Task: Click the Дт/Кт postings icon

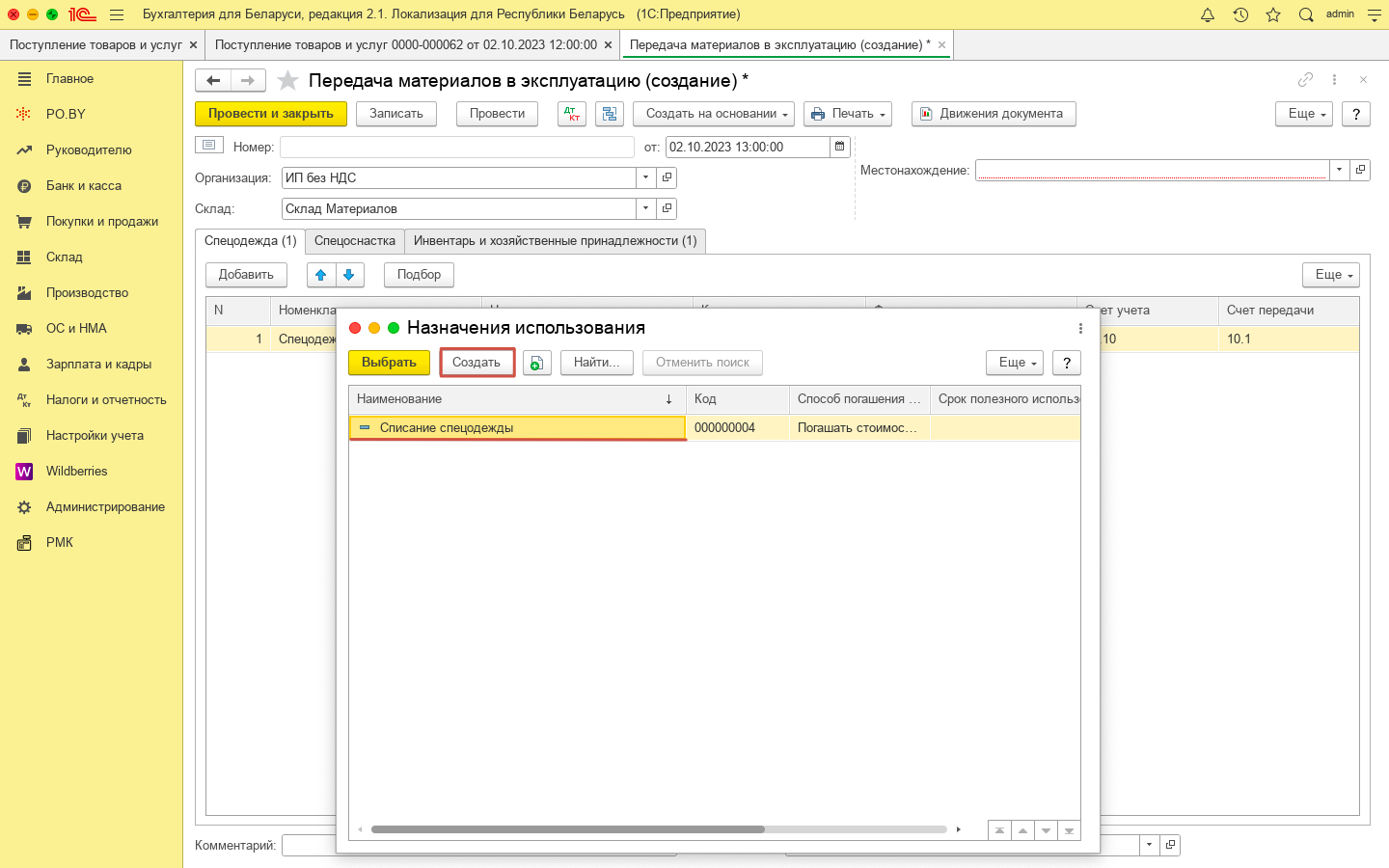Action: 572,114
